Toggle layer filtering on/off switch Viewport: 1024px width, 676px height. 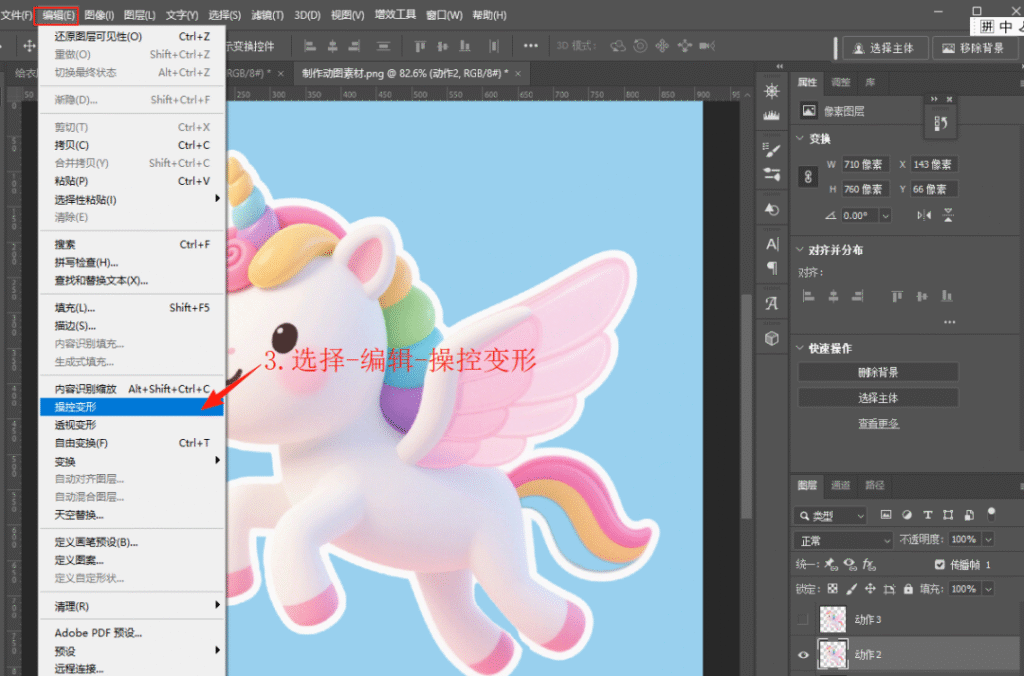coord(991,514)
